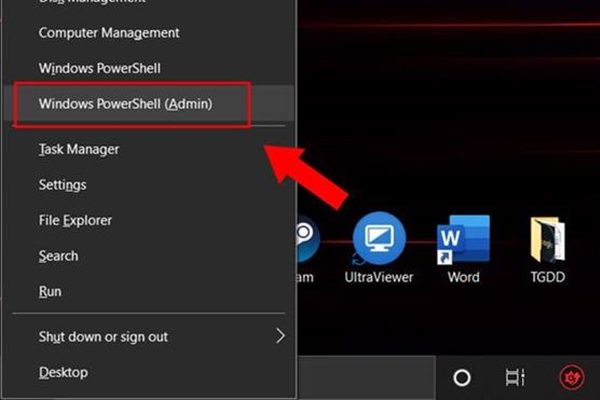Image resolution: width=600 pixels, height=400 pixels.
Task: Click the Steam desktop icon
Action: click(x=304, y=242)
